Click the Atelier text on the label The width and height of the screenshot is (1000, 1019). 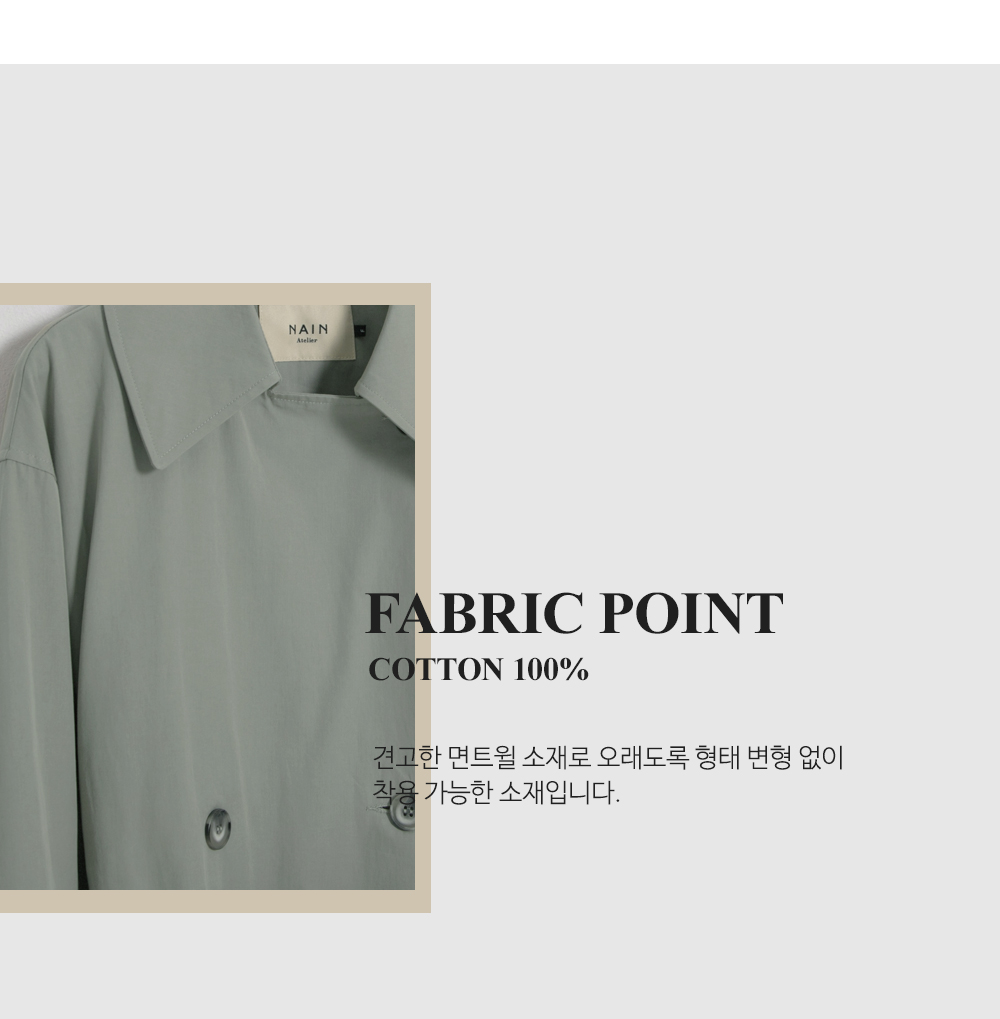(x=307, y=341)
